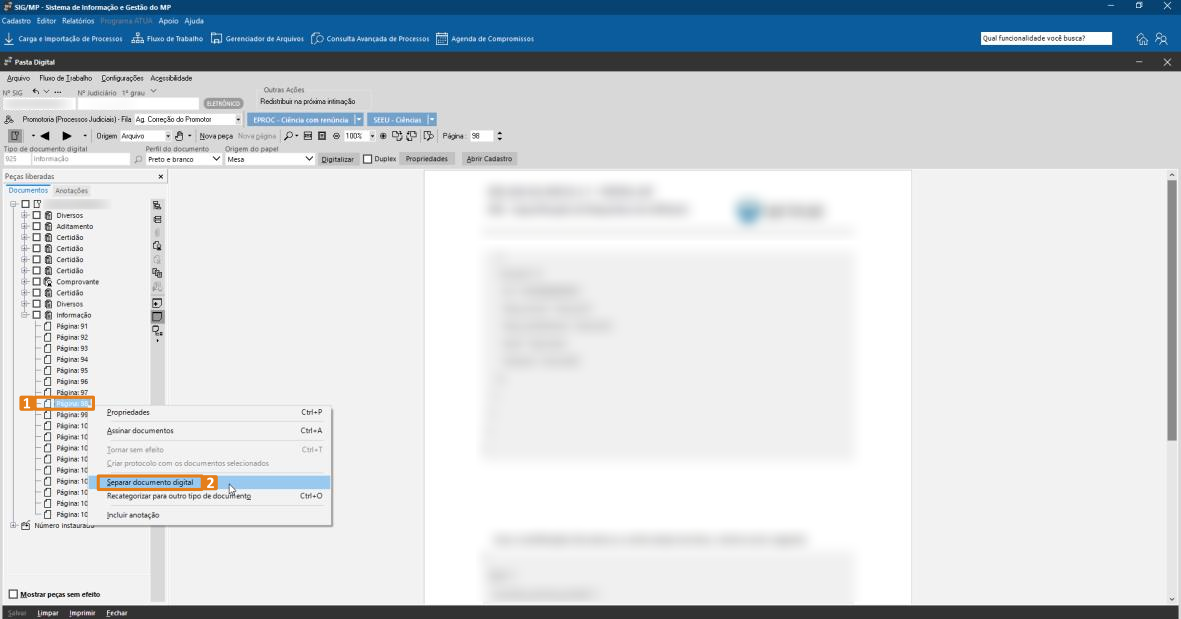Screen dimensions: 1181x619
Task: Click the Fluxo de Trabalho icon
Action: [x=137, y=39]
